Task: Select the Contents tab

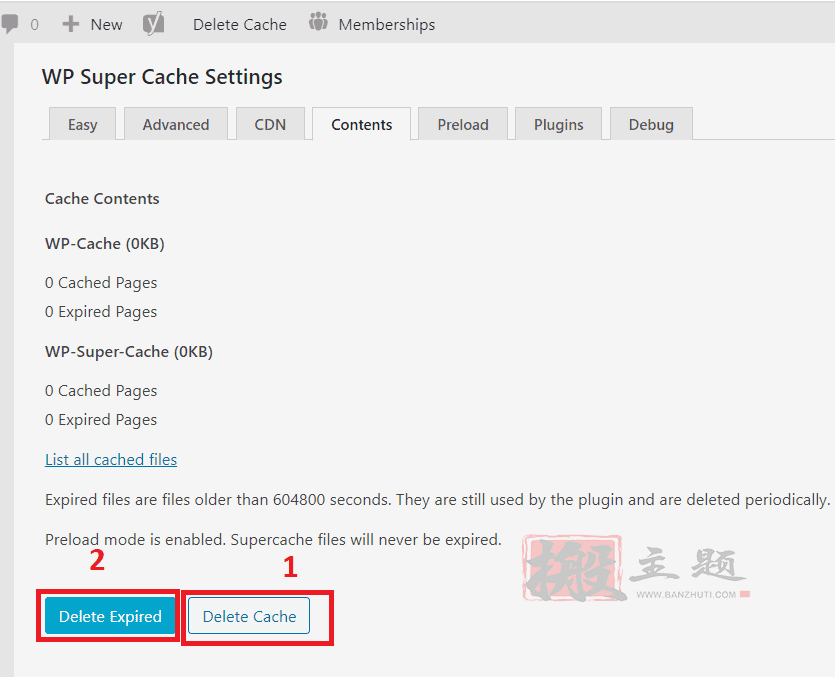Action: click(361, 125)
